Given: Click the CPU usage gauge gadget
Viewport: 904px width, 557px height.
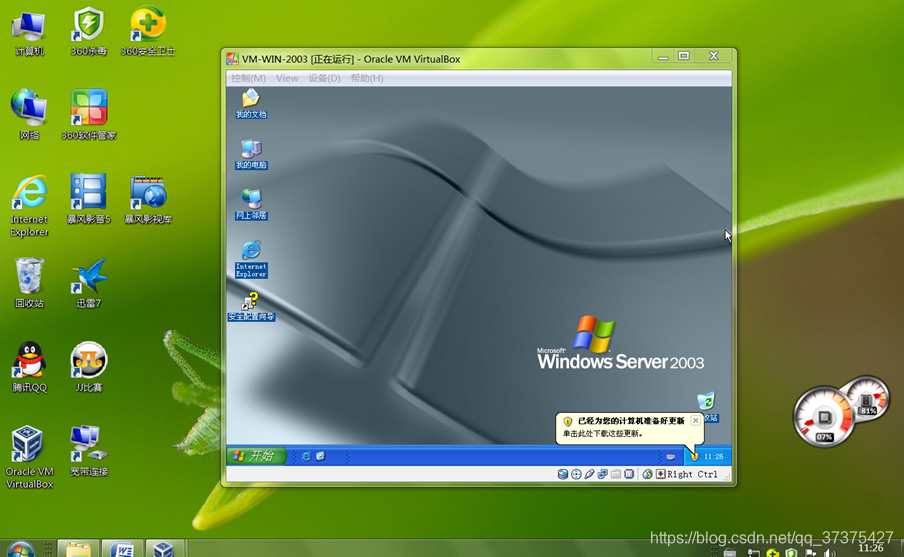Looking at the screenshot, I should pyautogui.click(x=823, y=417).
